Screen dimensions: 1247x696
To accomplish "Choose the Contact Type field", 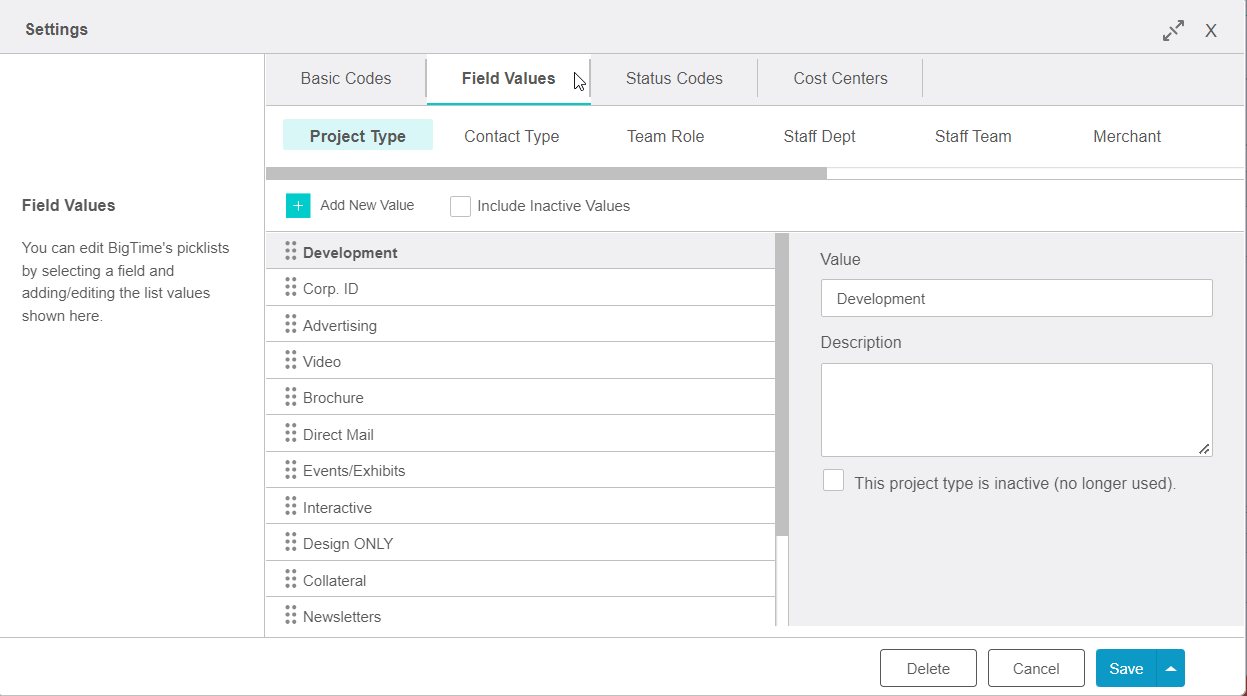I will [512, 136].
